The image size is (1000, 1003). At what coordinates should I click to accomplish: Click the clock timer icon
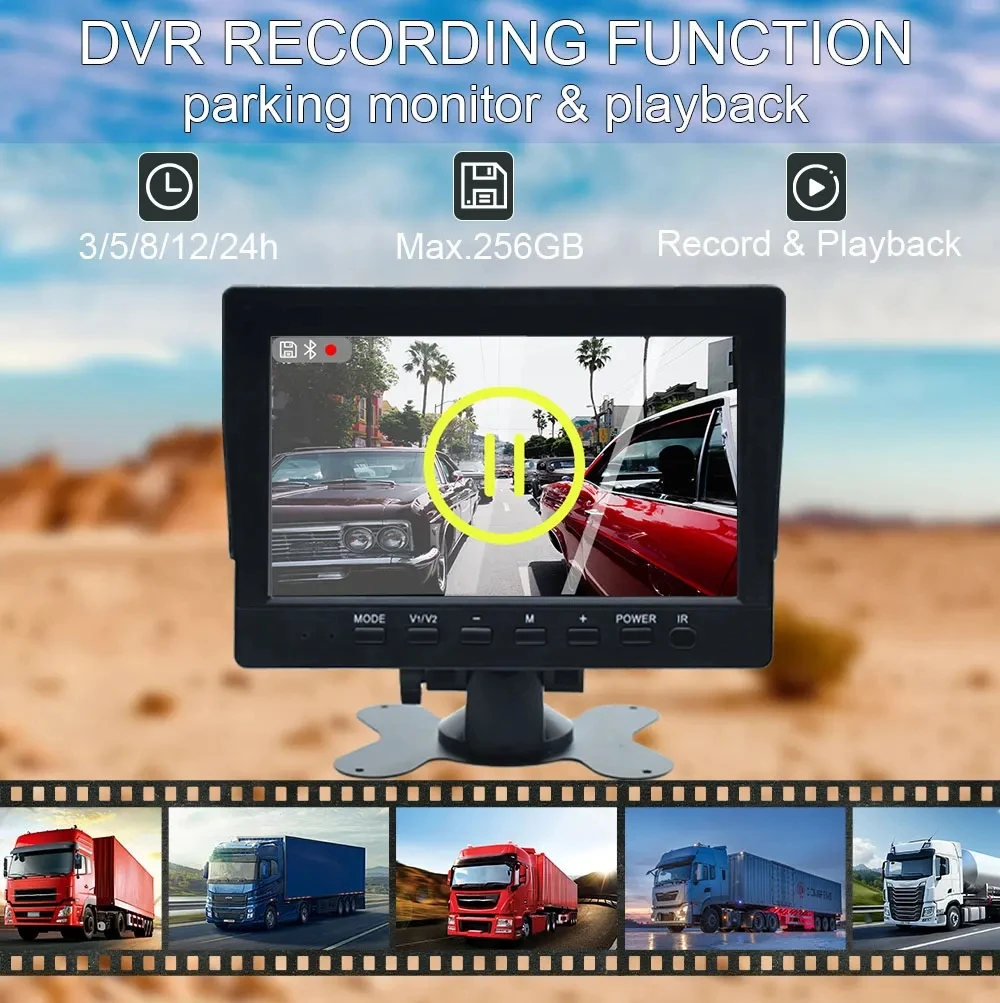click(168, 187)
